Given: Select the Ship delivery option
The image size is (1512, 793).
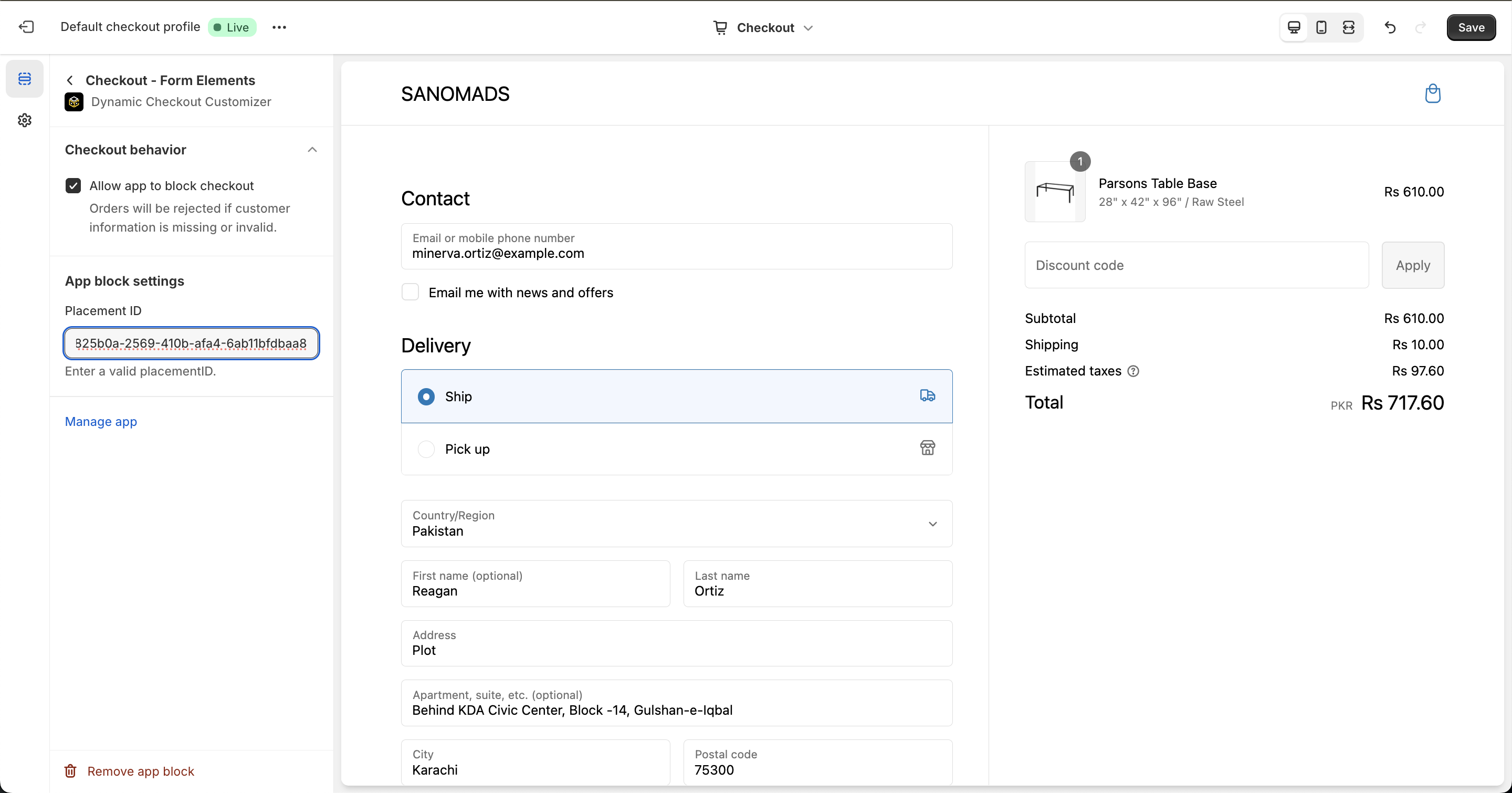Looking at the screenshot, I should [x=677, y=397].
